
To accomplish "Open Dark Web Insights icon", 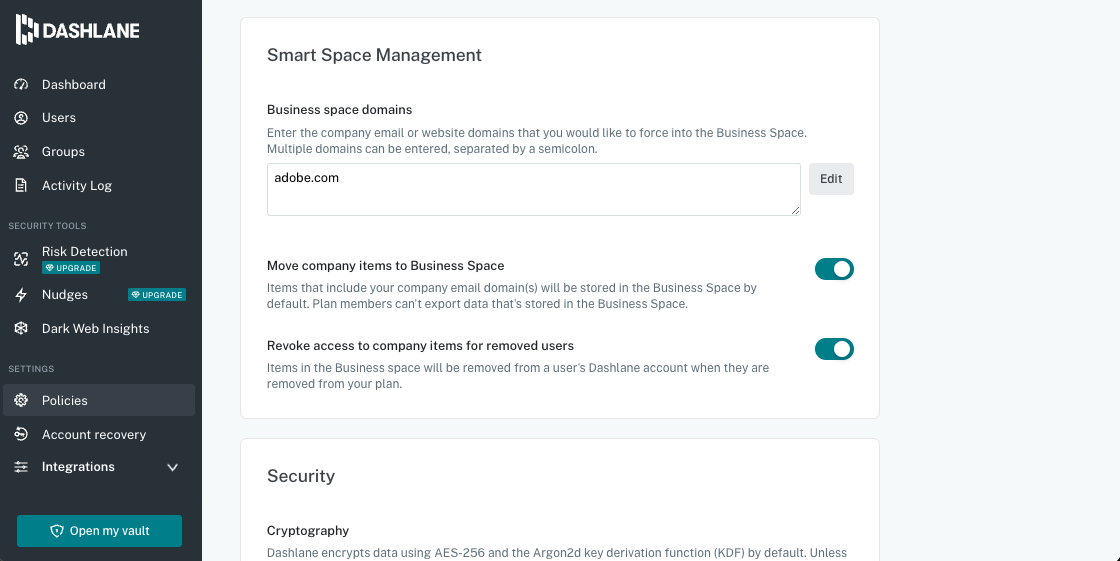I will click(x=21, y=329).
